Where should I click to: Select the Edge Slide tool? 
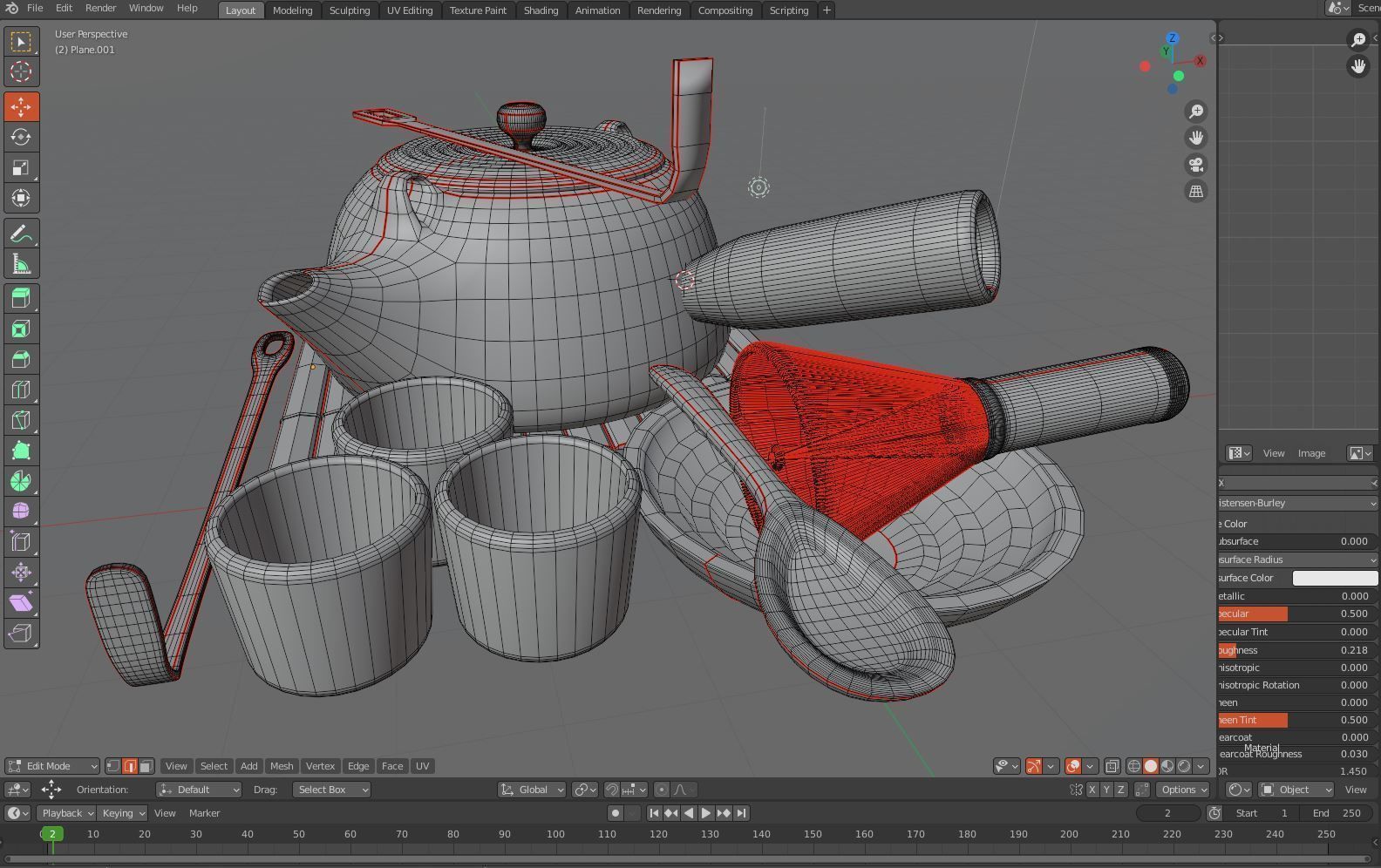coord(21,542)
